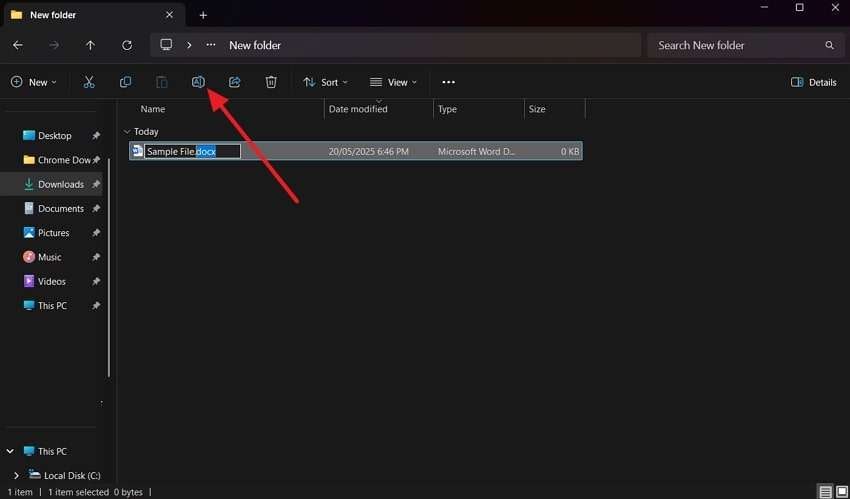Collapse the Today group
Viewport: 850px width, 499px height.
pyautogui.click(x=127, y=132)
